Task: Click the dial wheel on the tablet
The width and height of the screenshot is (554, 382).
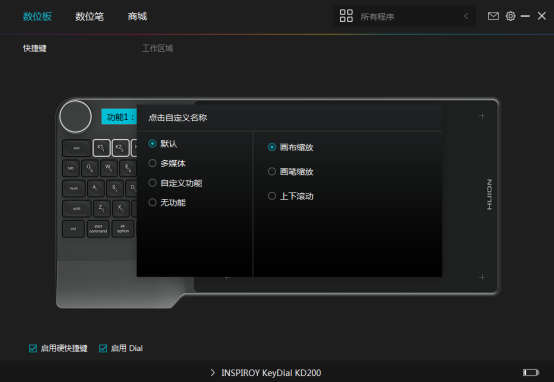Action: (x=76, y=117)
